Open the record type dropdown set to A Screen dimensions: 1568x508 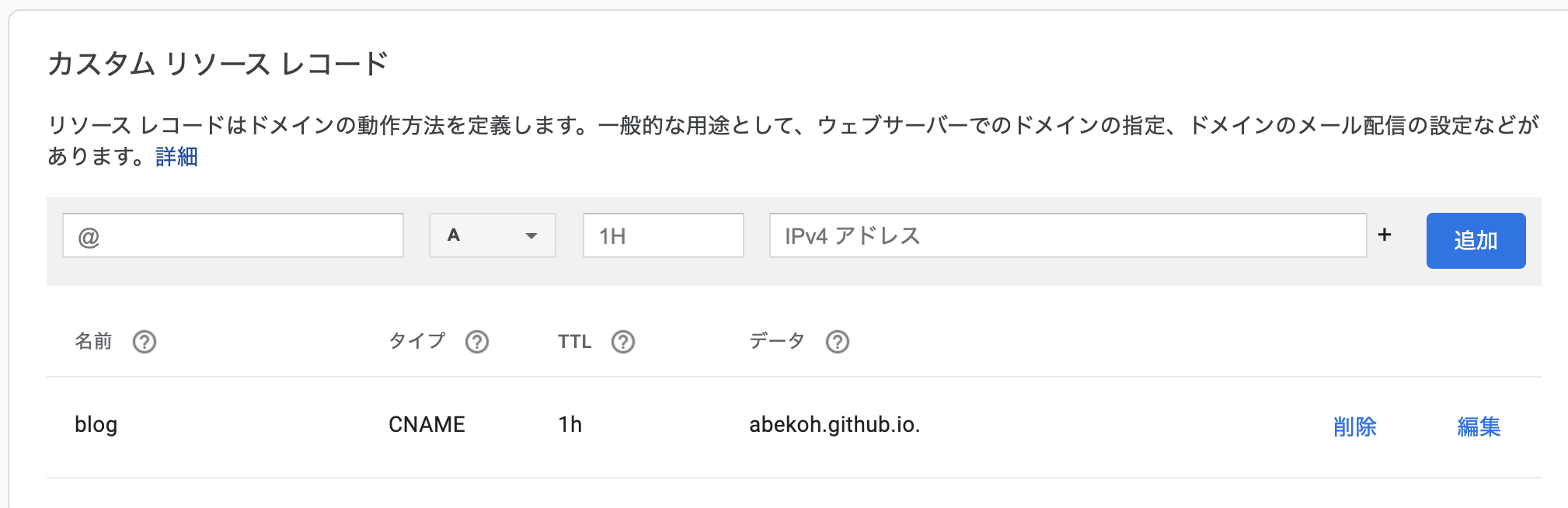click(x=491, y=235)
